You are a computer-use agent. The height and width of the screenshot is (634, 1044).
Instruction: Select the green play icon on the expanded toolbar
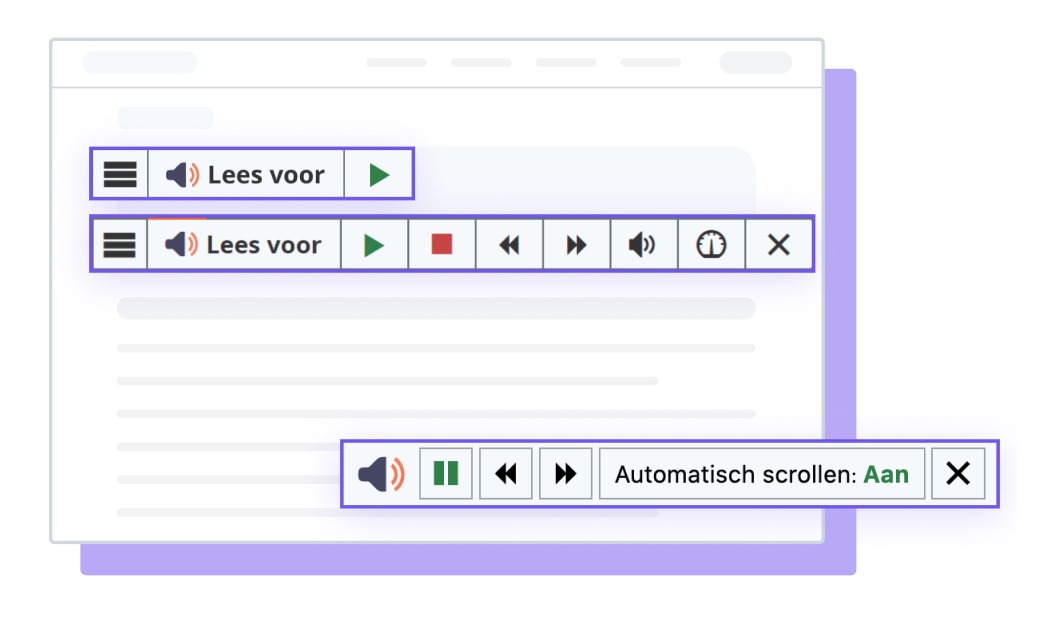[x=374, y=244]
